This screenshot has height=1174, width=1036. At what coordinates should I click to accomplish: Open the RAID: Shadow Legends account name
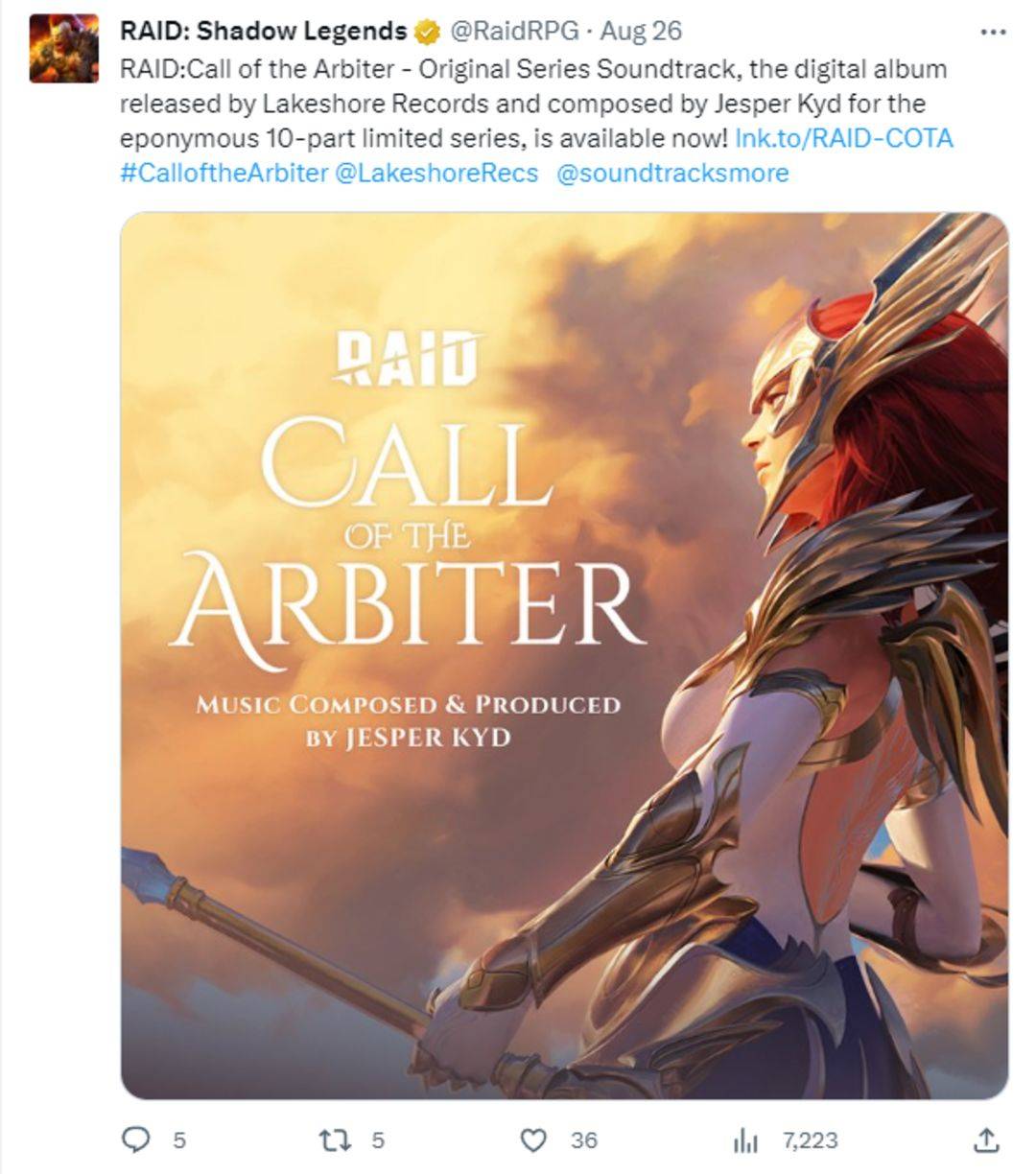263,31
